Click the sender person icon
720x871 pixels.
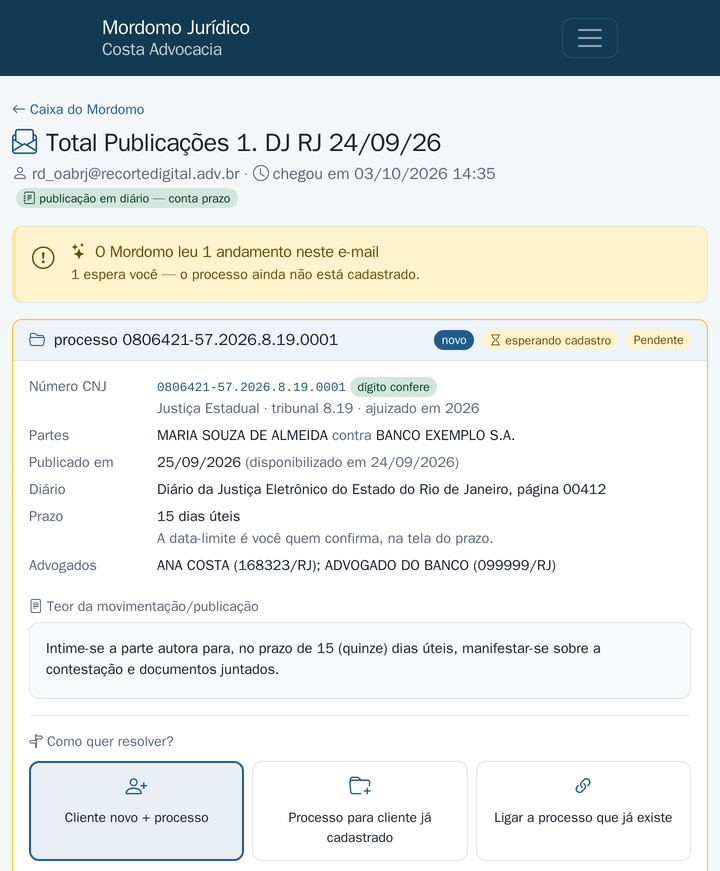19,174
